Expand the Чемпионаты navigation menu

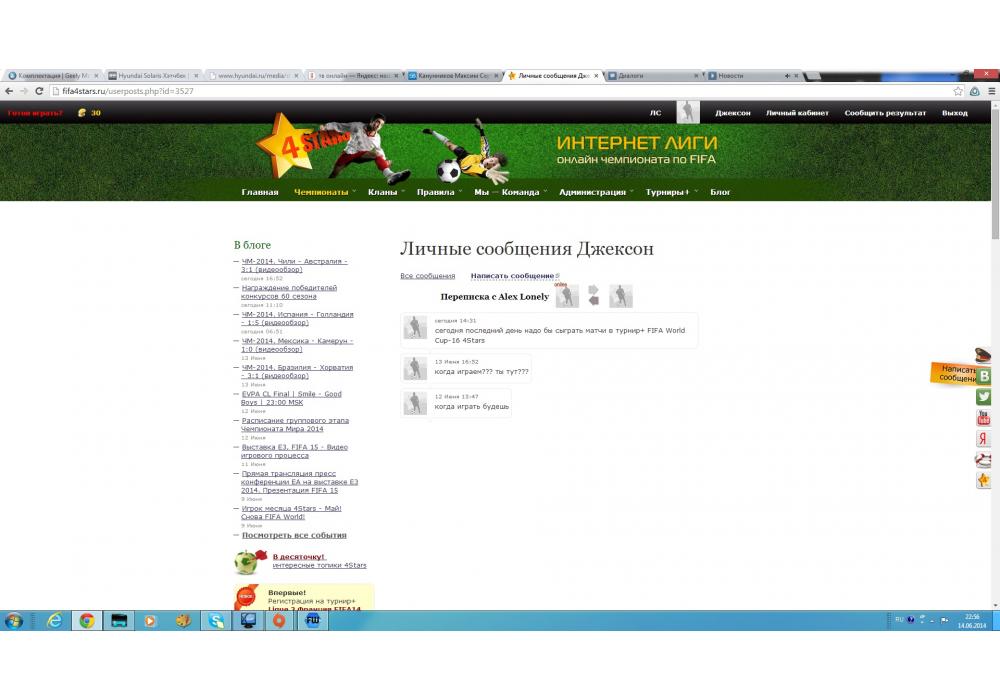click(321, 192)
